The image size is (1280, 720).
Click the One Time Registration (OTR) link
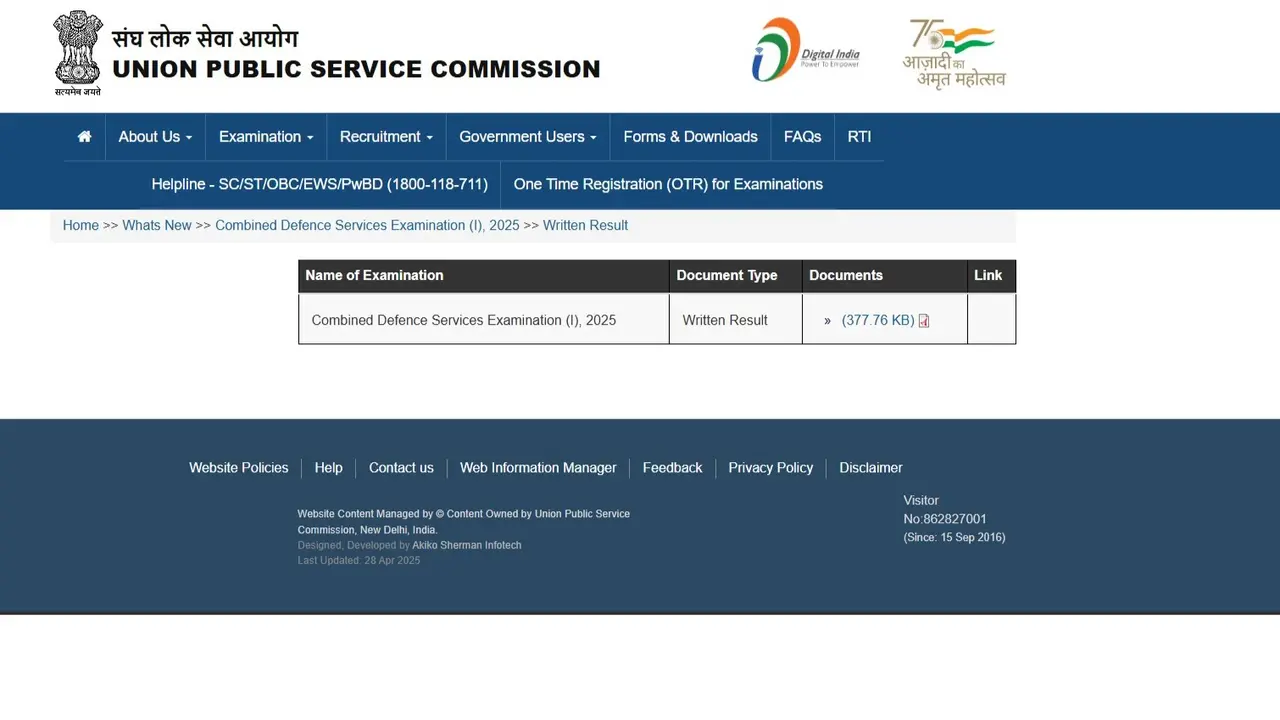(x=667, y=184)
